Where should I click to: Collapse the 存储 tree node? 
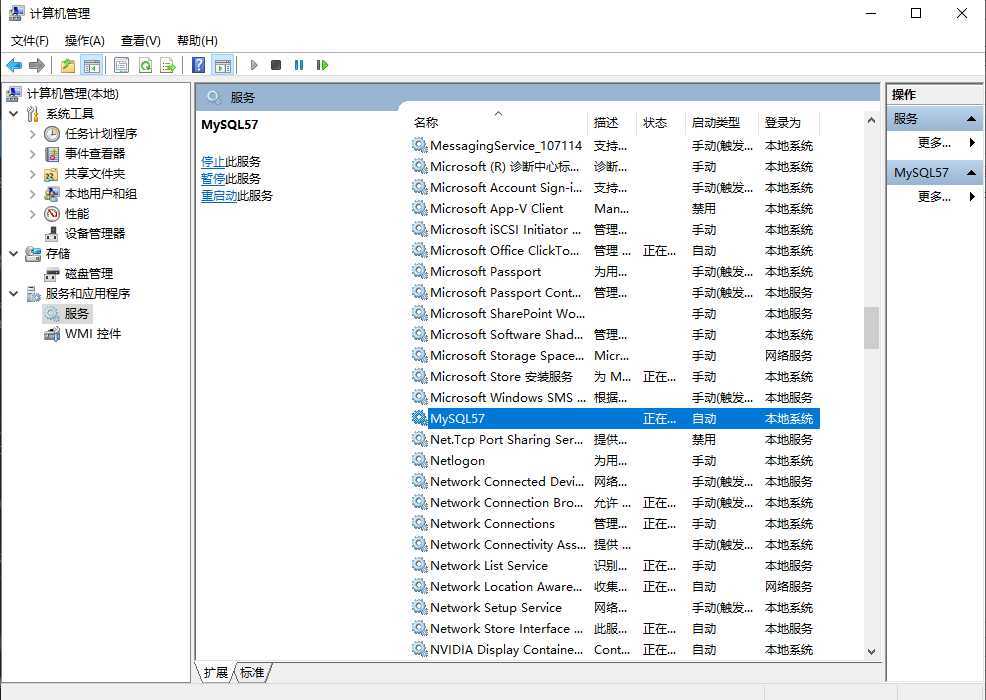click(14, 253)
